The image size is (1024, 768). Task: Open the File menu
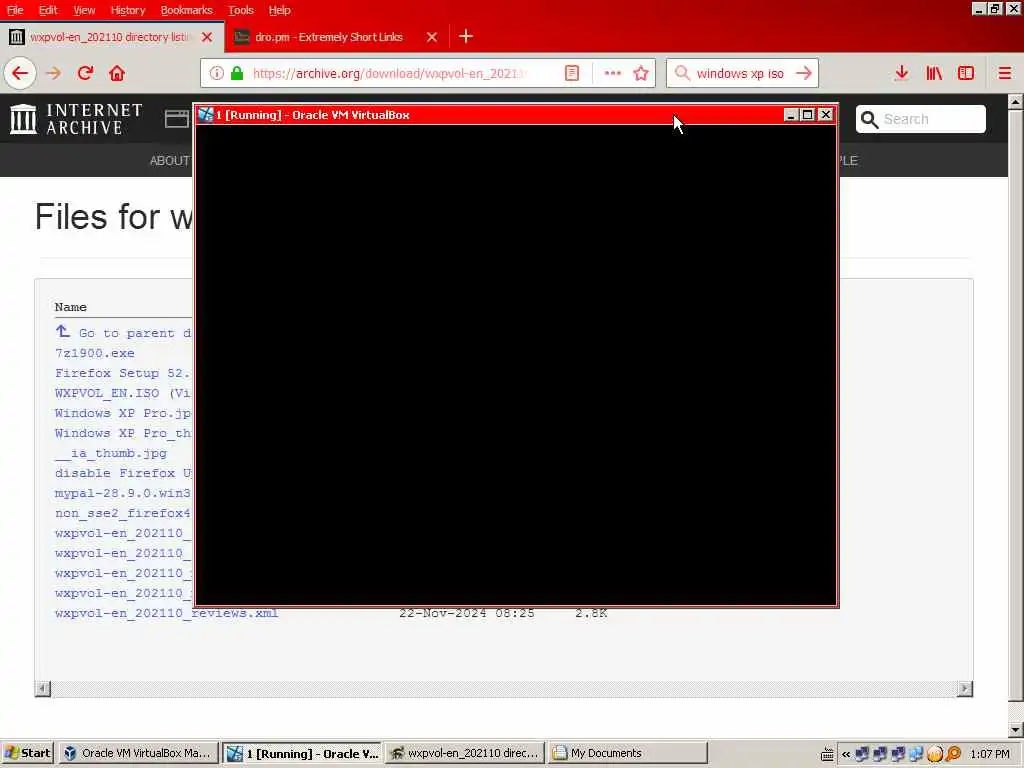[15, 10]
